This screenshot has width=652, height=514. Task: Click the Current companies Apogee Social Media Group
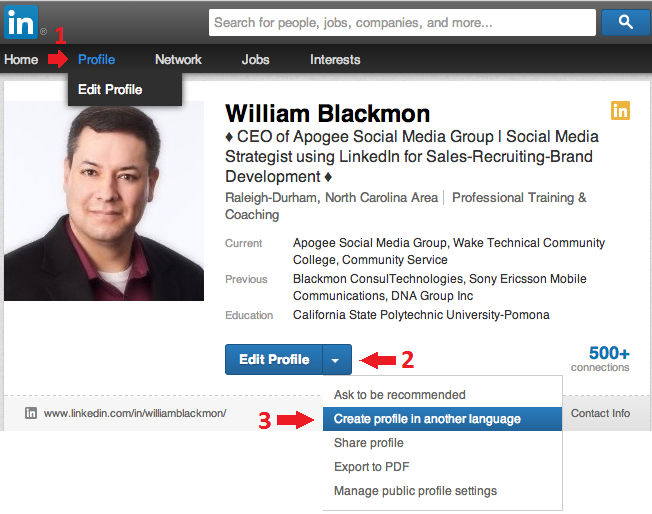(370, 243)
